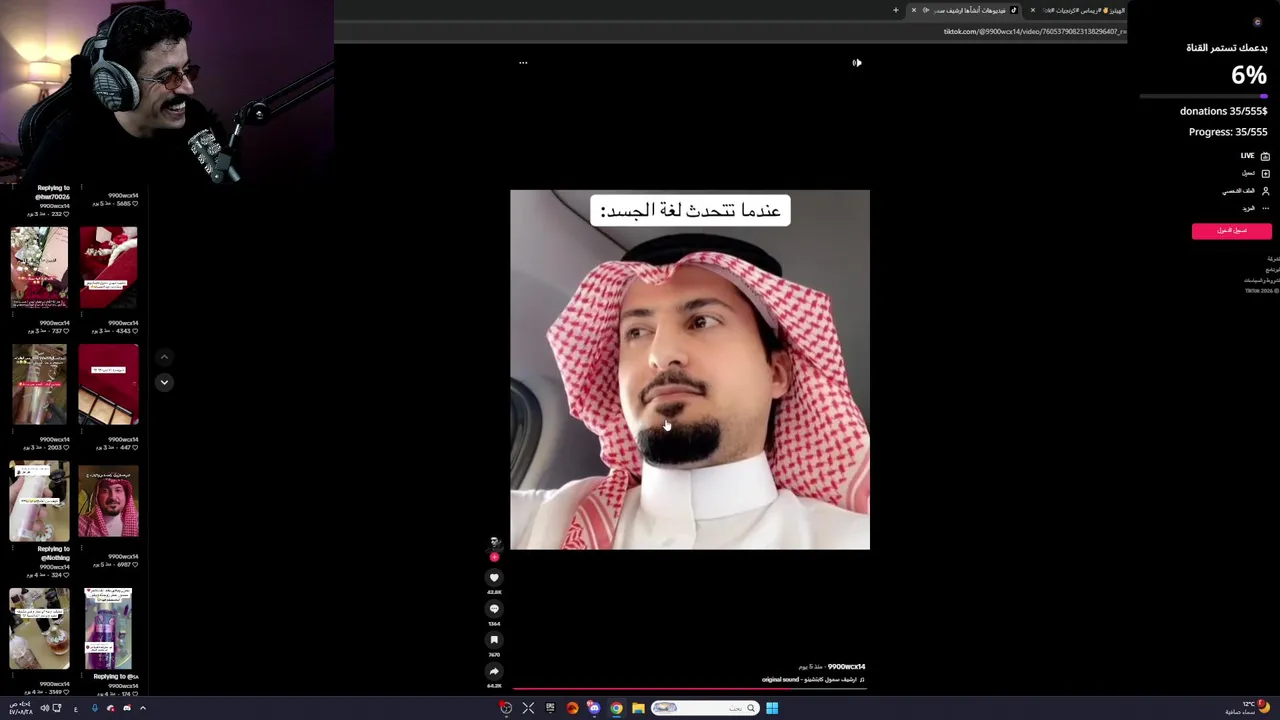Image resolution: width=1280 pixels, height=720 pixels.
Task: Close the second browser tab
Action: click(x=1033, y=10)
